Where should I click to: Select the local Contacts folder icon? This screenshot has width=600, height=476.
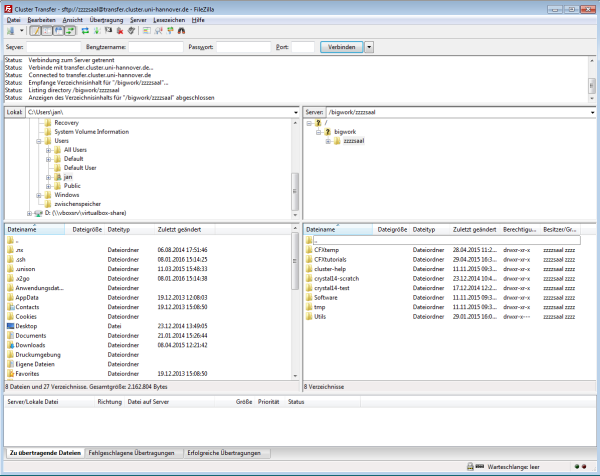click(x=10, y=307)
